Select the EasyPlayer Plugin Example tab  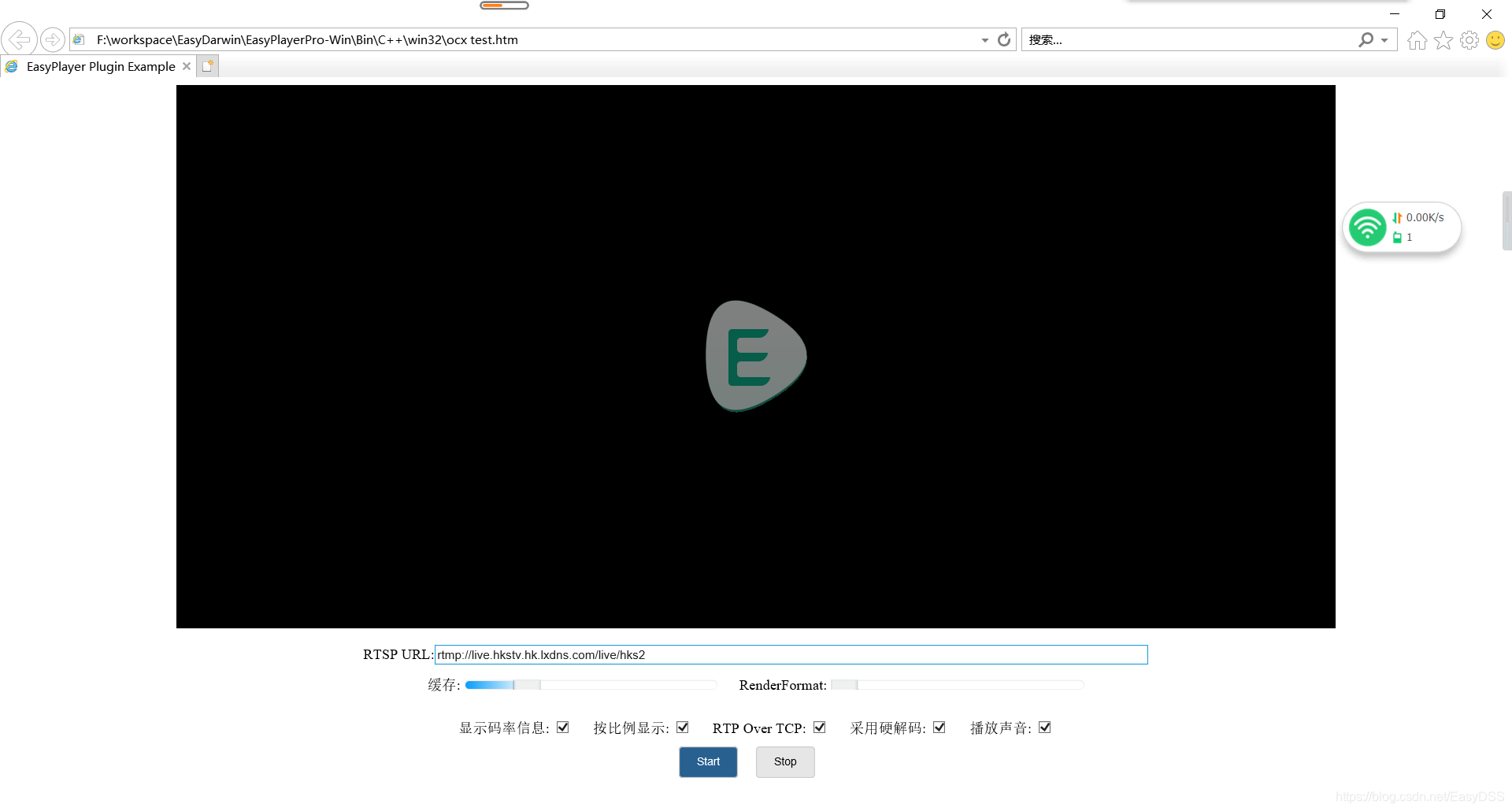[x=100, y=67]
